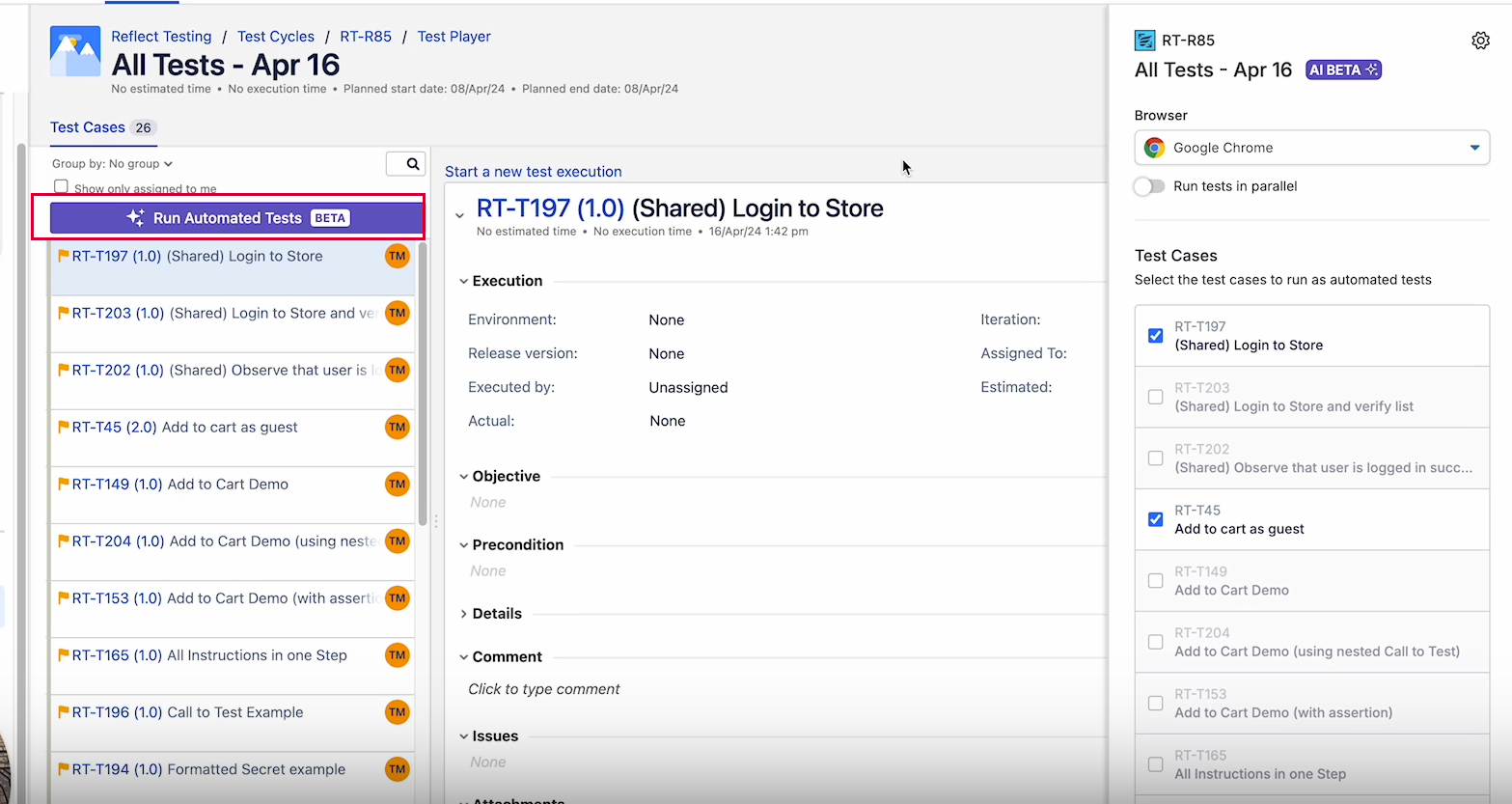Open the Group by: No group dropdown
The height and width of the screenshot is (804, 1512).
tap(112, 164)
